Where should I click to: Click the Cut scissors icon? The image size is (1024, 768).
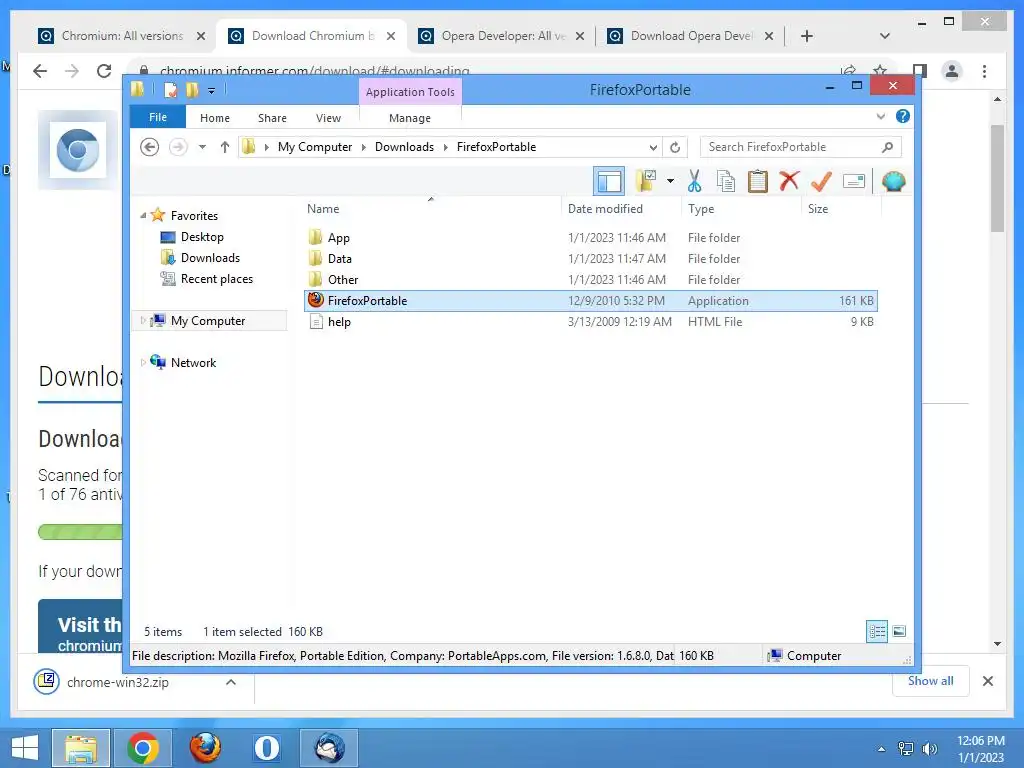[694, 182]
